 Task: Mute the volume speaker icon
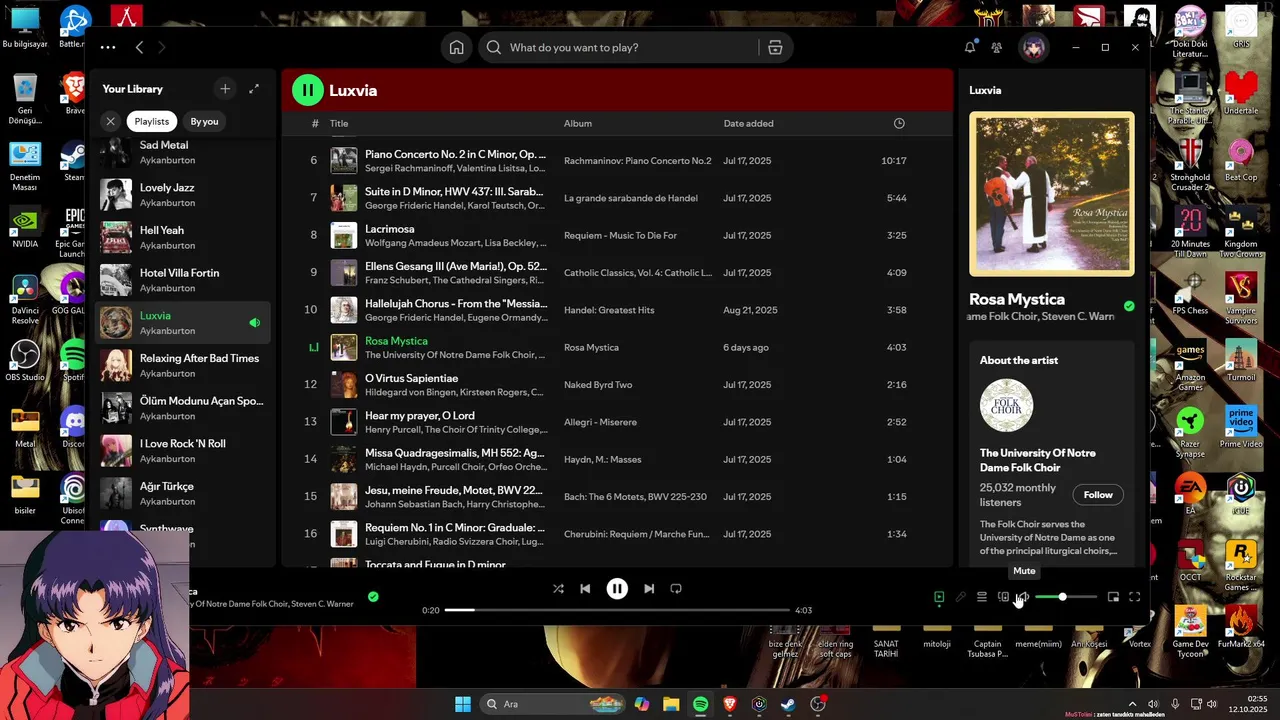[x=1022, y=597]
